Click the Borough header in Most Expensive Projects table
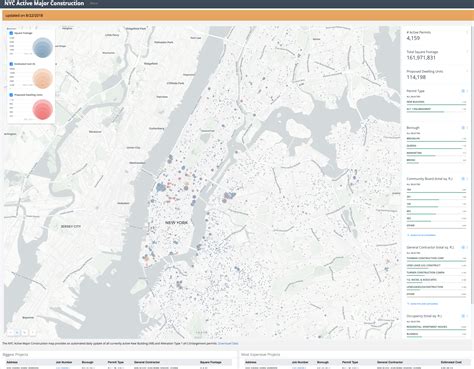The image size is (474, 369). [323, 362]
